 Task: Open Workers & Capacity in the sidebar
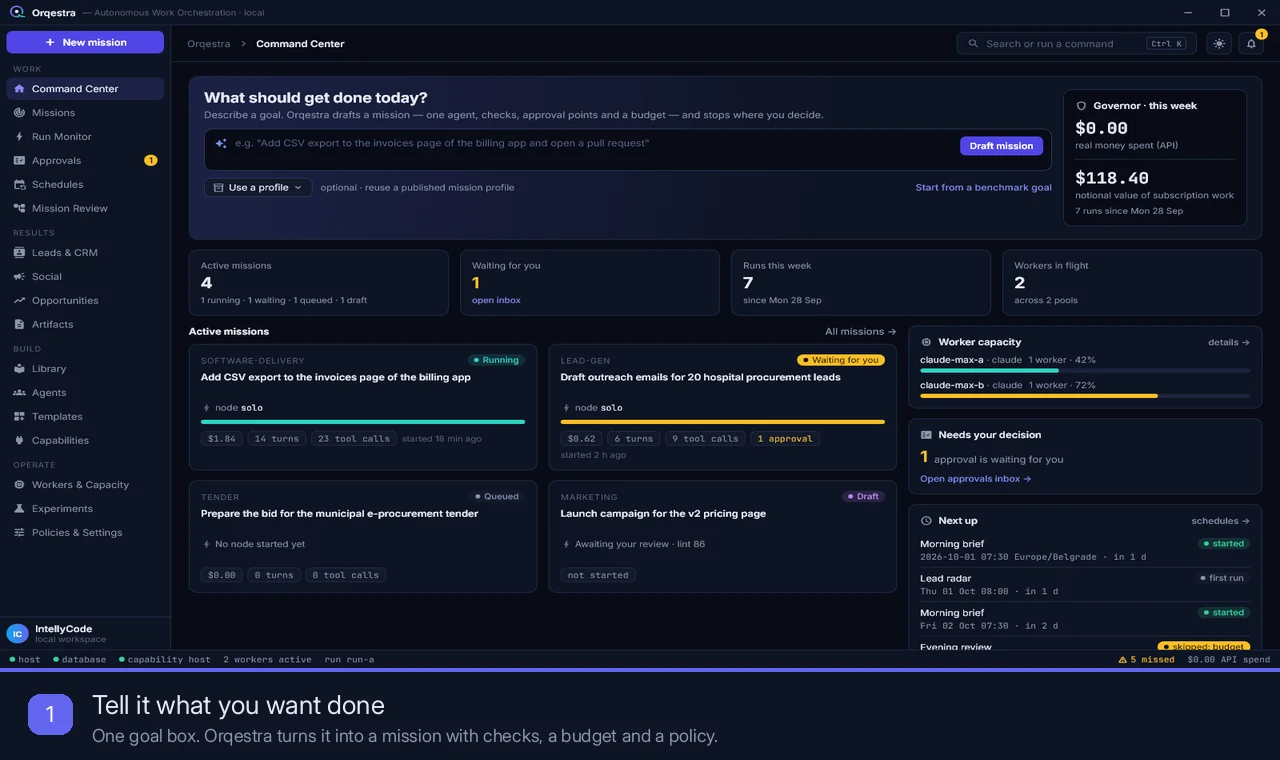pyautogui.click(x=85, y=485)
